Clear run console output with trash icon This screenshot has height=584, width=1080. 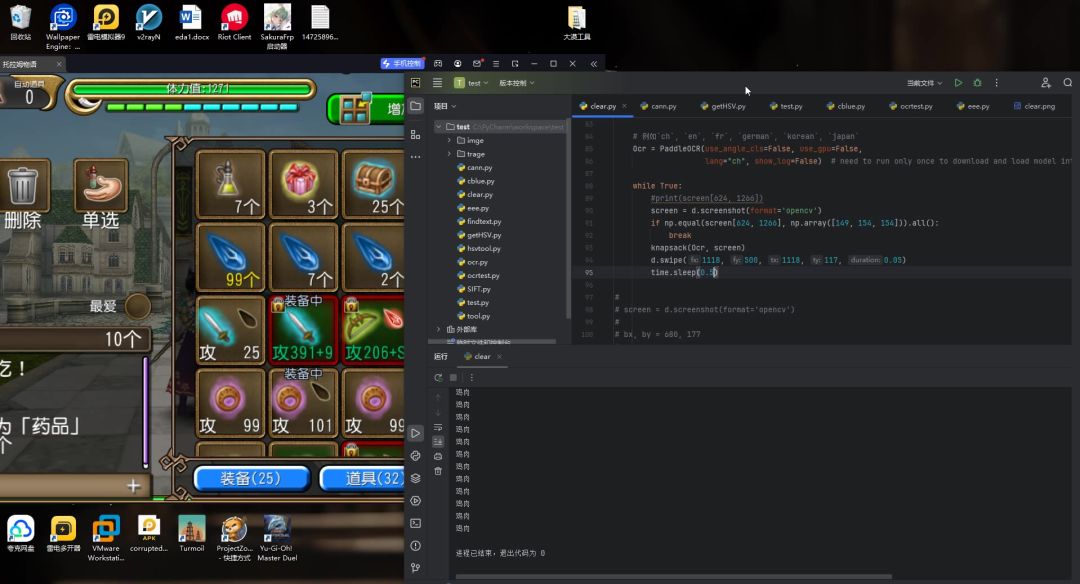438,470
